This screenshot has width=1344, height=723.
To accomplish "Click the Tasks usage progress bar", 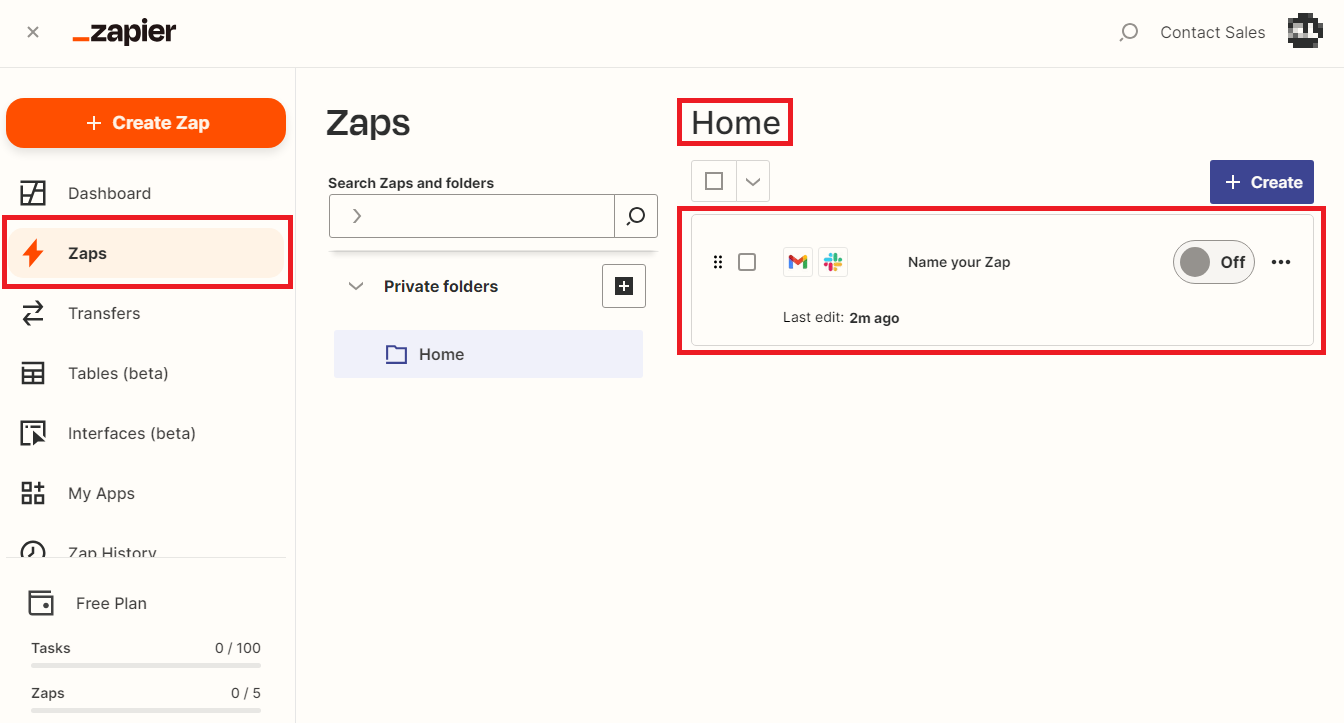I will click(146, 665).
